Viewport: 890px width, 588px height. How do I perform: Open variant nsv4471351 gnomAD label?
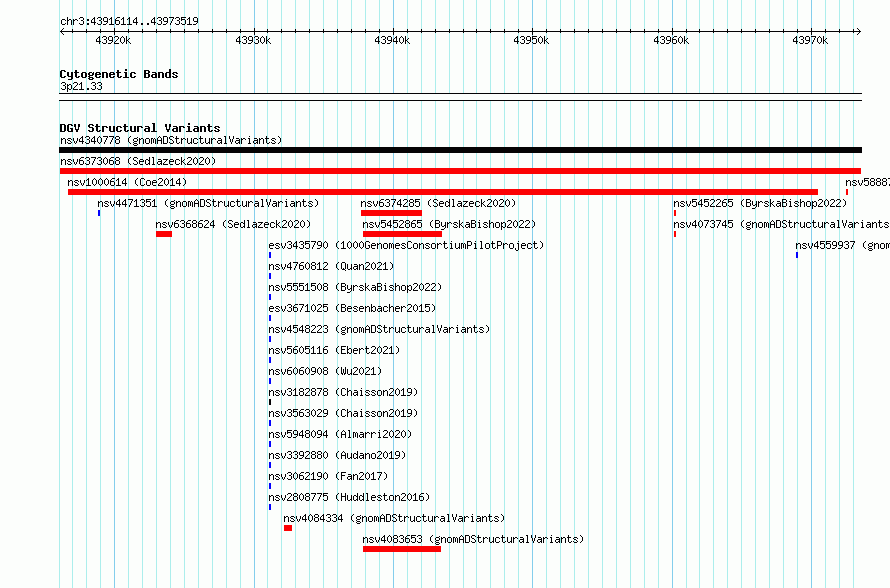208,203
